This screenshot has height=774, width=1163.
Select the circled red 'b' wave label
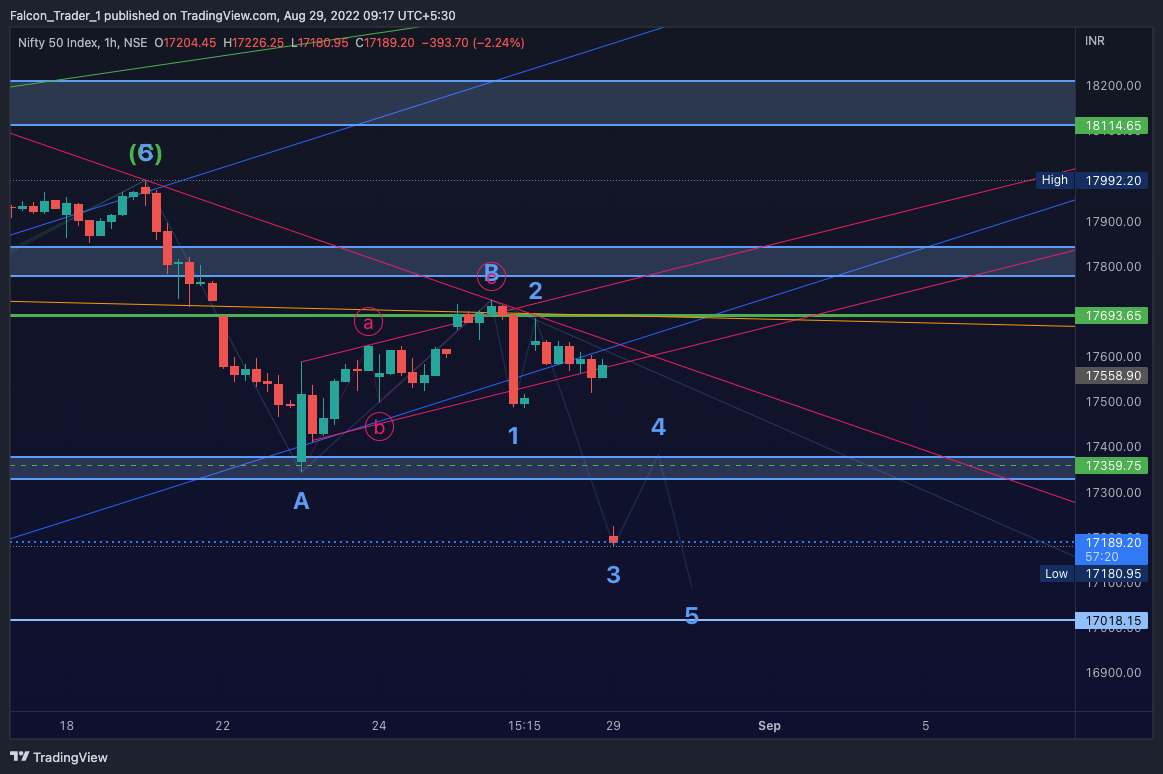[379, 427]
